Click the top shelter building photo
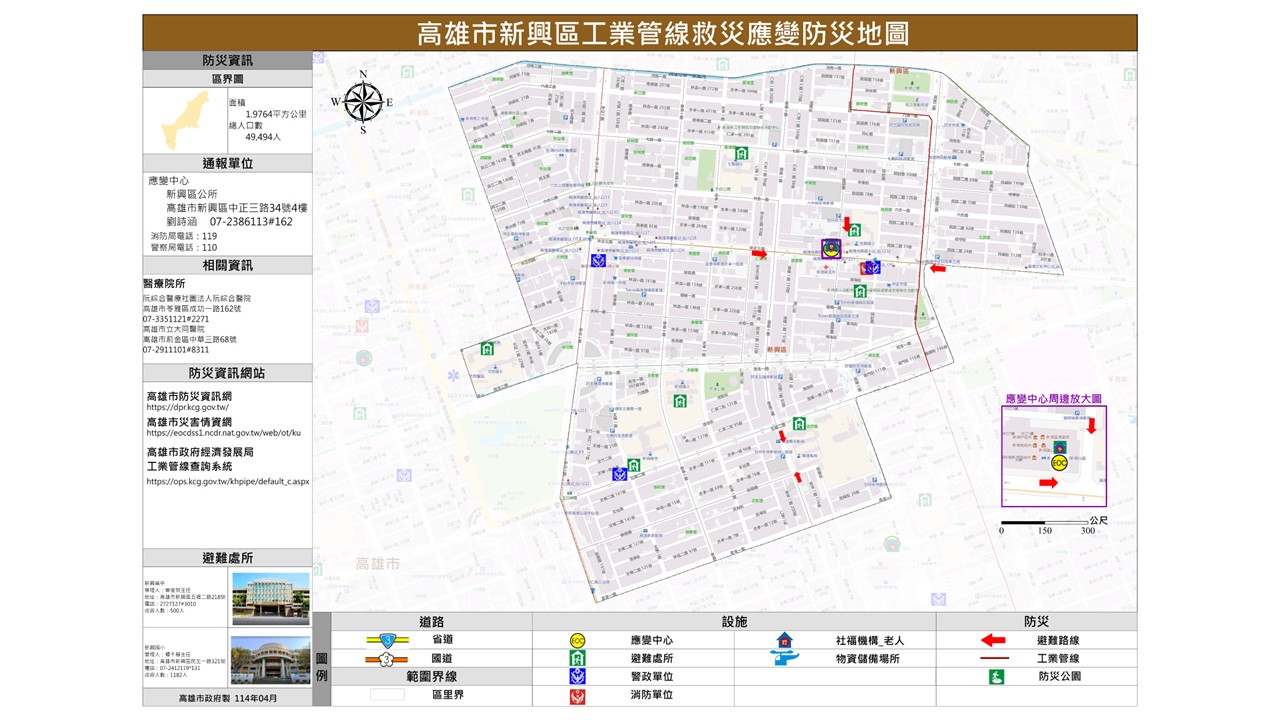This screenshot has height=720, width=1280. tap(270, 598)
